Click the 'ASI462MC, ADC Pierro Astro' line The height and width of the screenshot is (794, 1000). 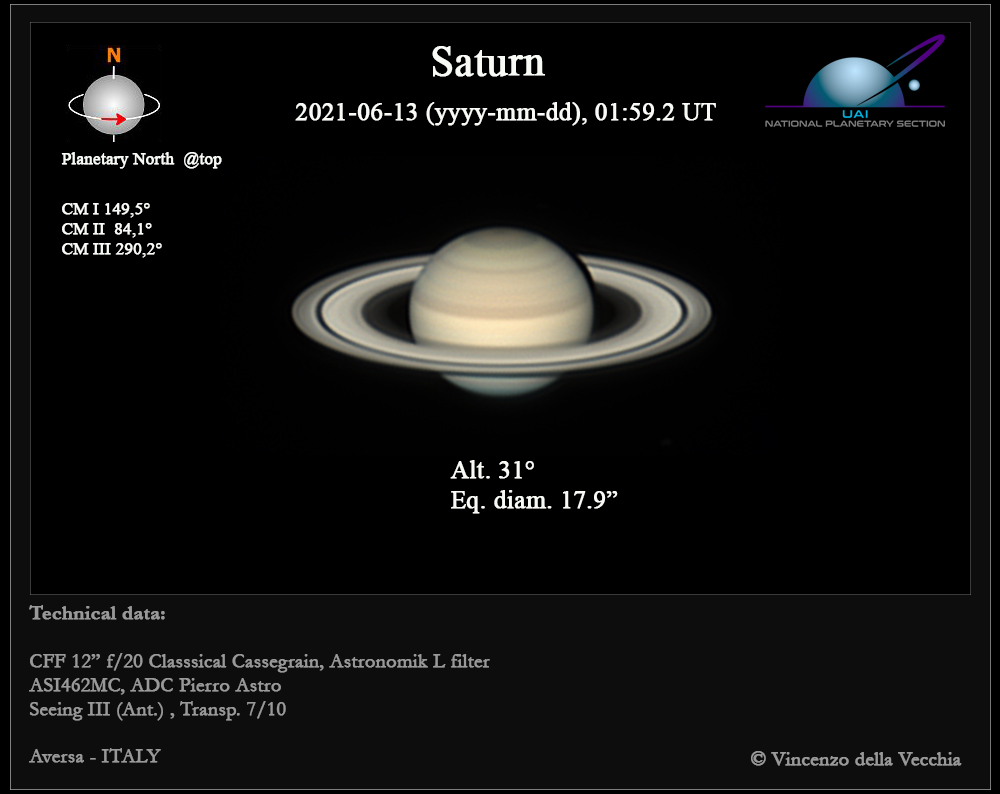tap(155, 686)
